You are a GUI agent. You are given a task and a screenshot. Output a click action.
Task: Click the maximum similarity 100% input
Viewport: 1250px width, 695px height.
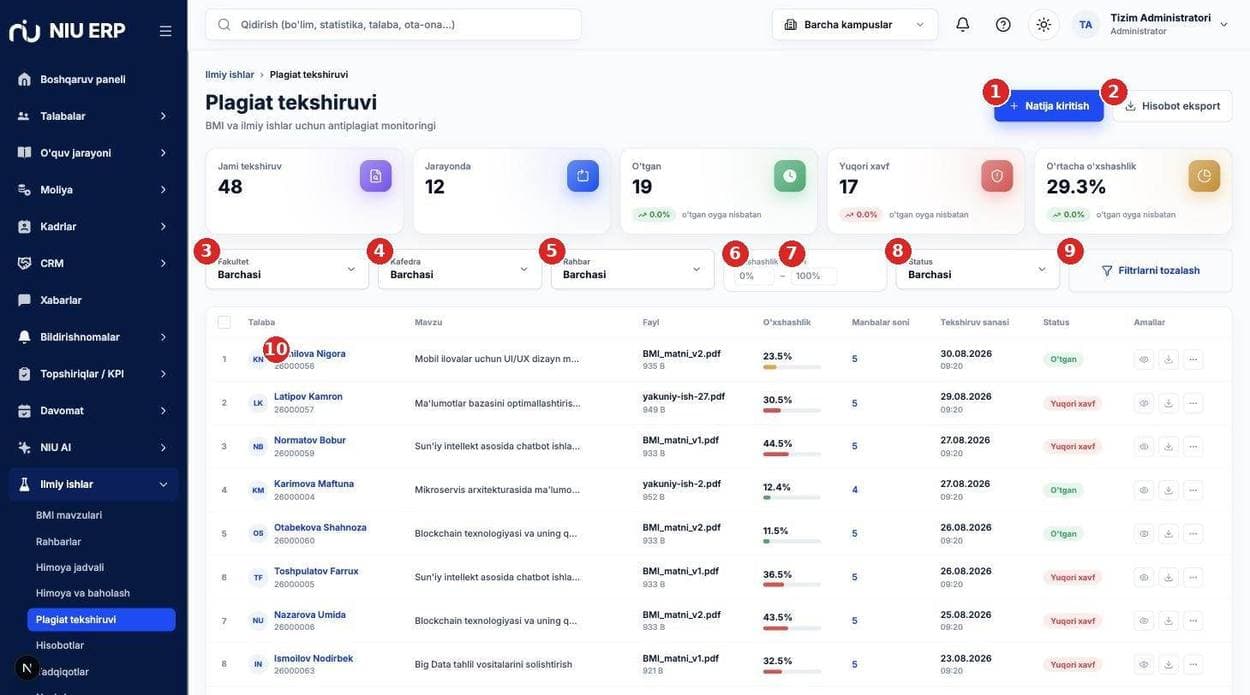[x=813, y=276]
